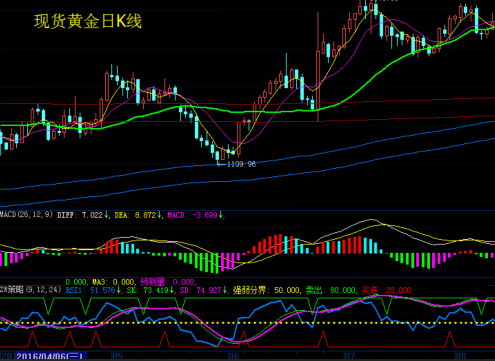Viewport: 495px width, 361px height.
Task: Click the SD 74.927 value
Action: click(203, 290)
